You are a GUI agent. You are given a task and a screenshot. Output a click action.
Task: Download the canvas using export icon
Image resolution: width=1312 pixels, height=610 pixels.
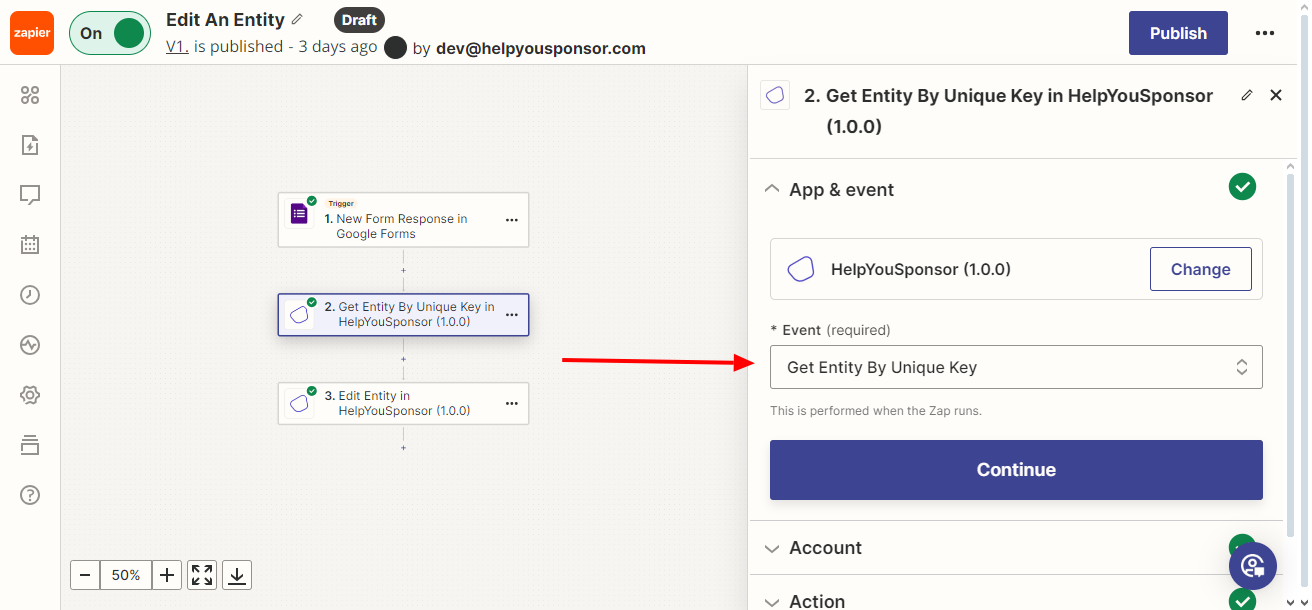237,575
